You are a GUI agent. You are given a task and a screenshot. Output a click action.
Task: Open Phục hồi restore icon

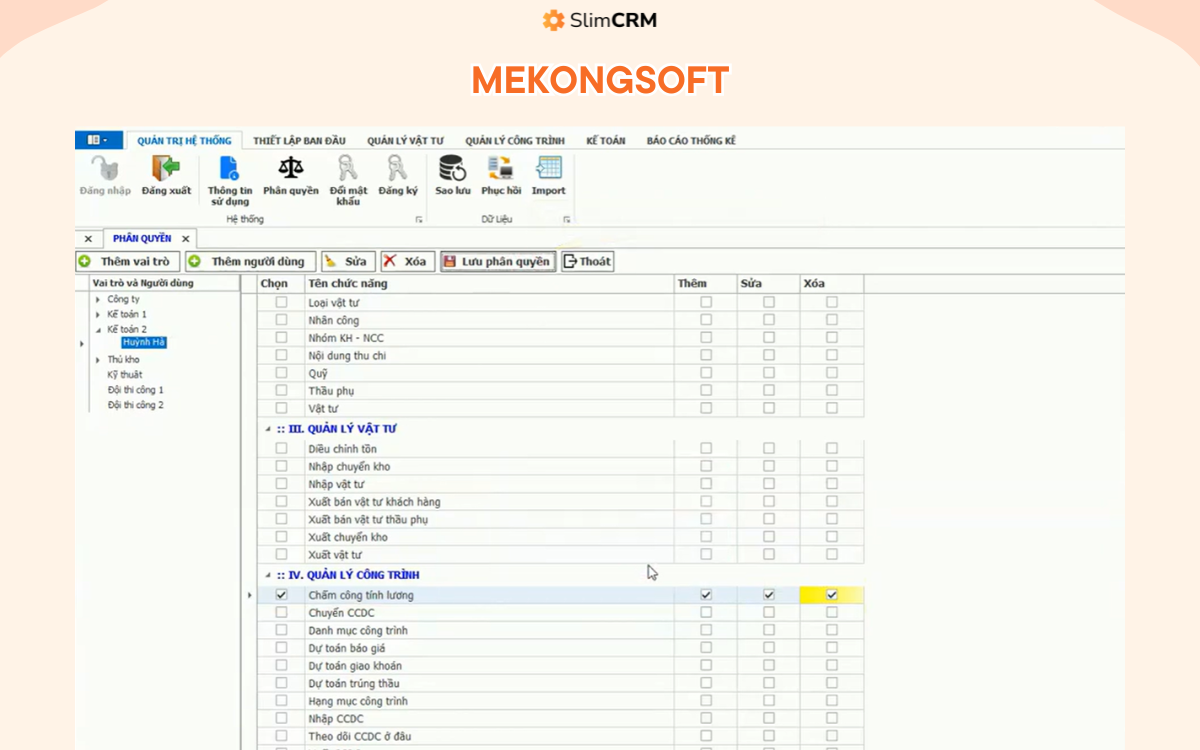click(500, 169)
